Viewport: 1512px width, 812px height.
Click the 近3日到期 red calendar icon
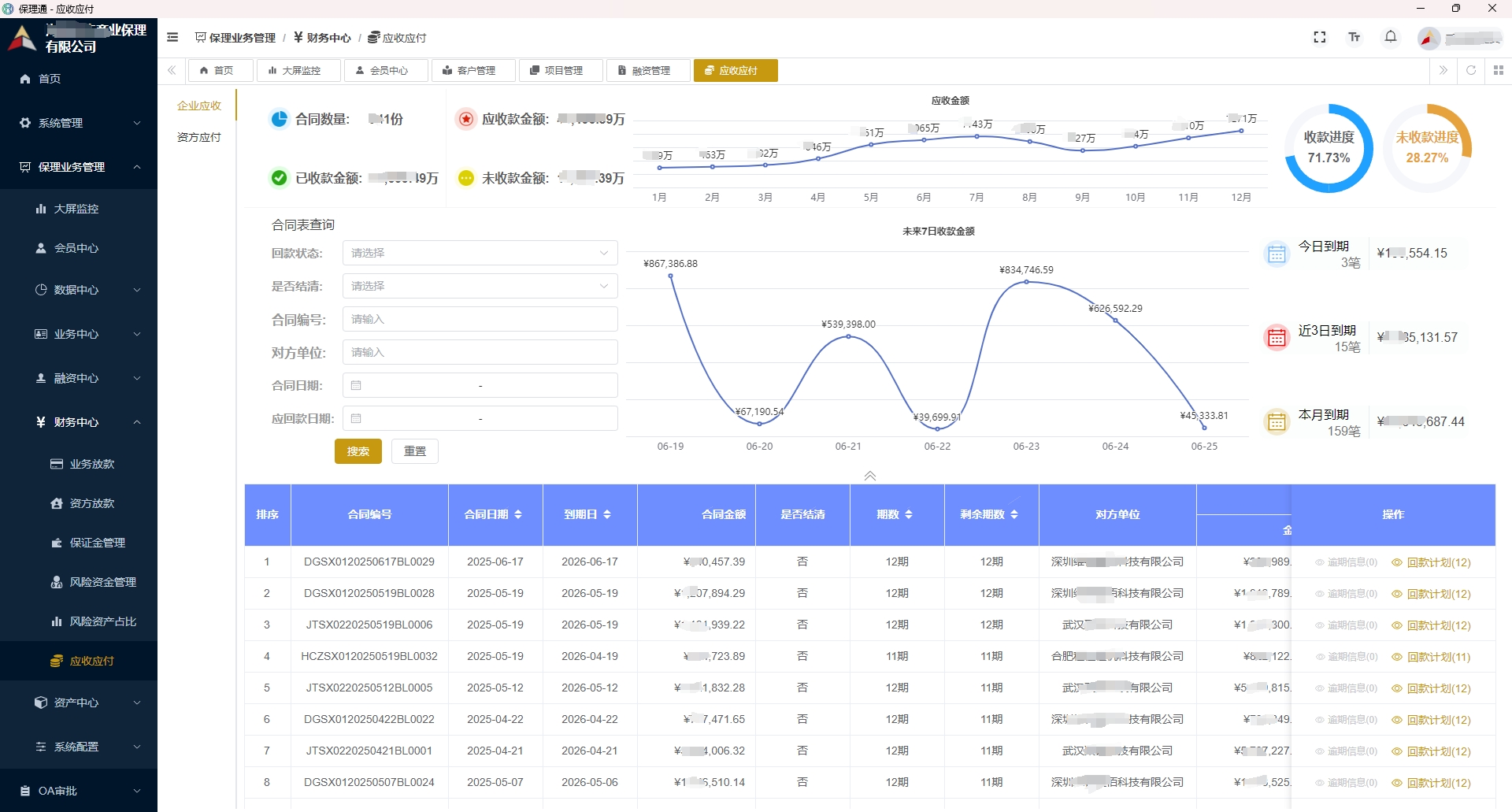(1277, 338)
